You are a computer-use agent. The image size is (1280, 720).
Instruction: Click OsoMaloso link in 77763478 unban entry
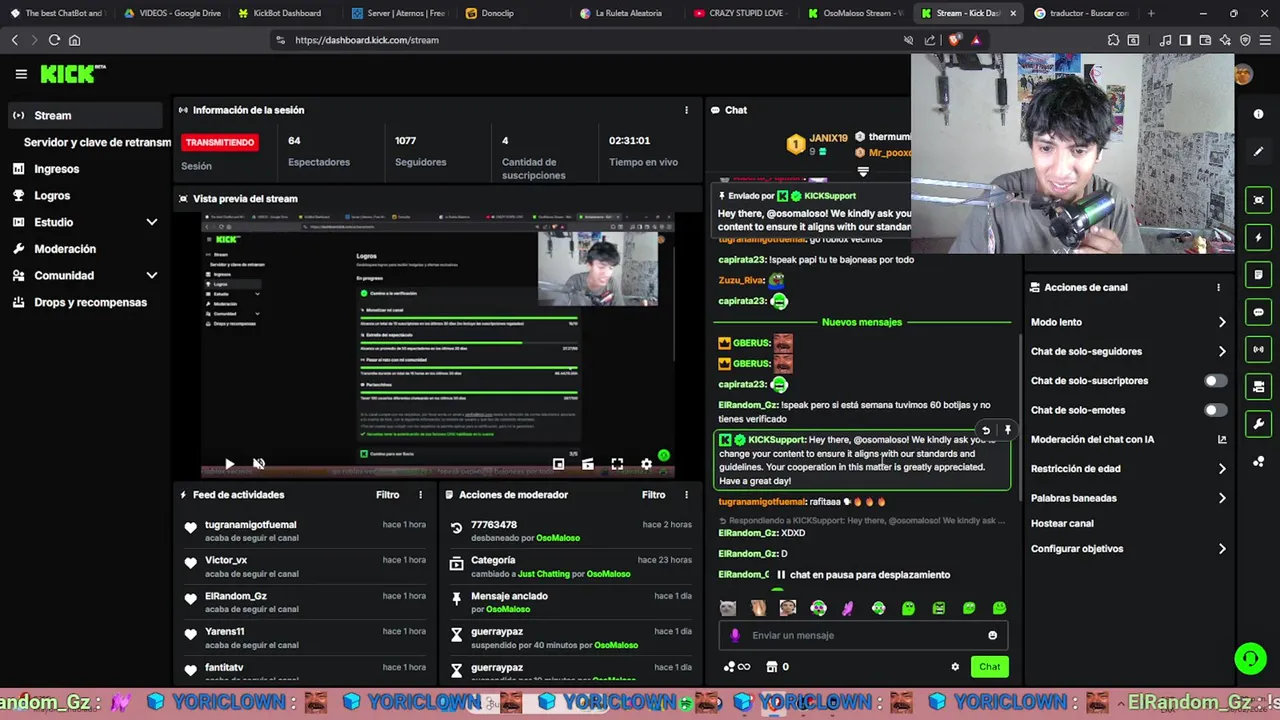point(558,538)
